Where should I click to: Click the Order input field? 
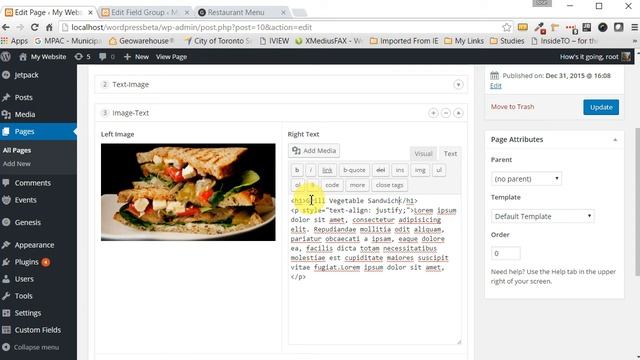tap(505, 253)
